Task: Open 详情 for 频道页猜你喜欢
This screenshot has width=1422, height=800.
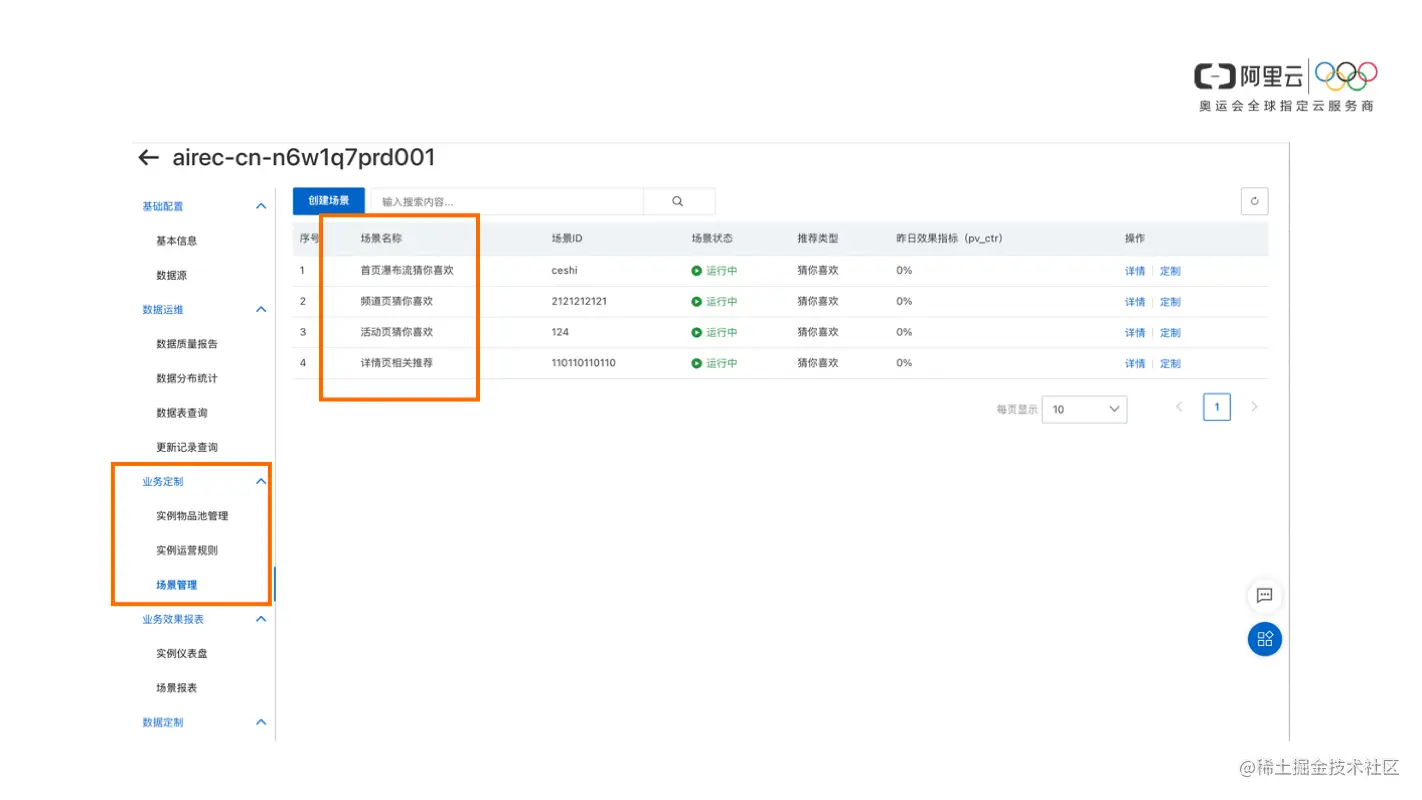Action: (x=1135, y=302)
